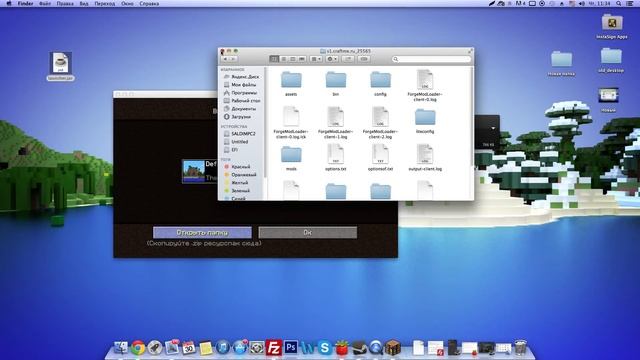
Task: Open the Finder arrange-by dropdown
Action: click(x=316, y=59)
